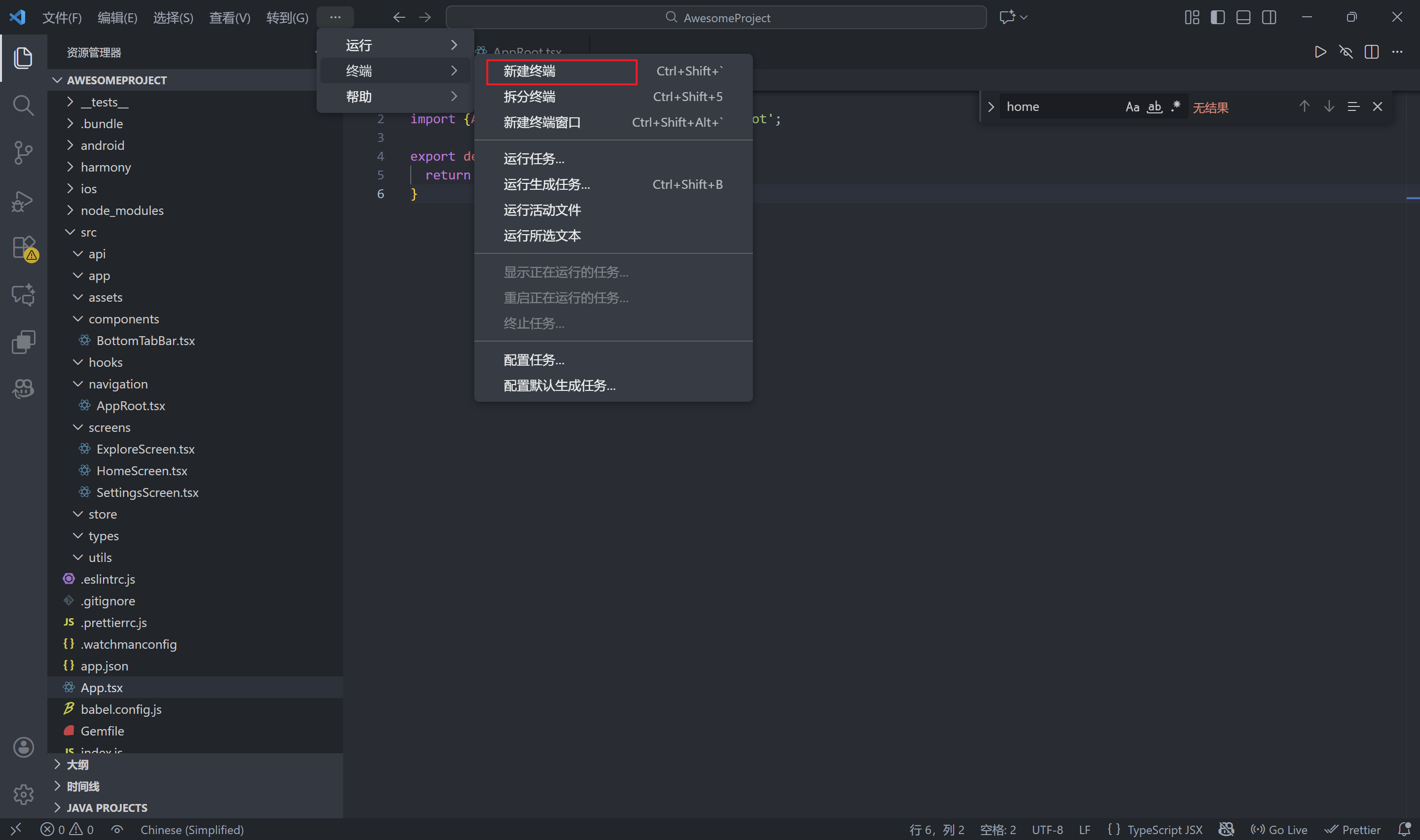The width and height of the screenshot is (1420, 840).
Task: Run the current file with the play button
Action: tap(1320, 51)
